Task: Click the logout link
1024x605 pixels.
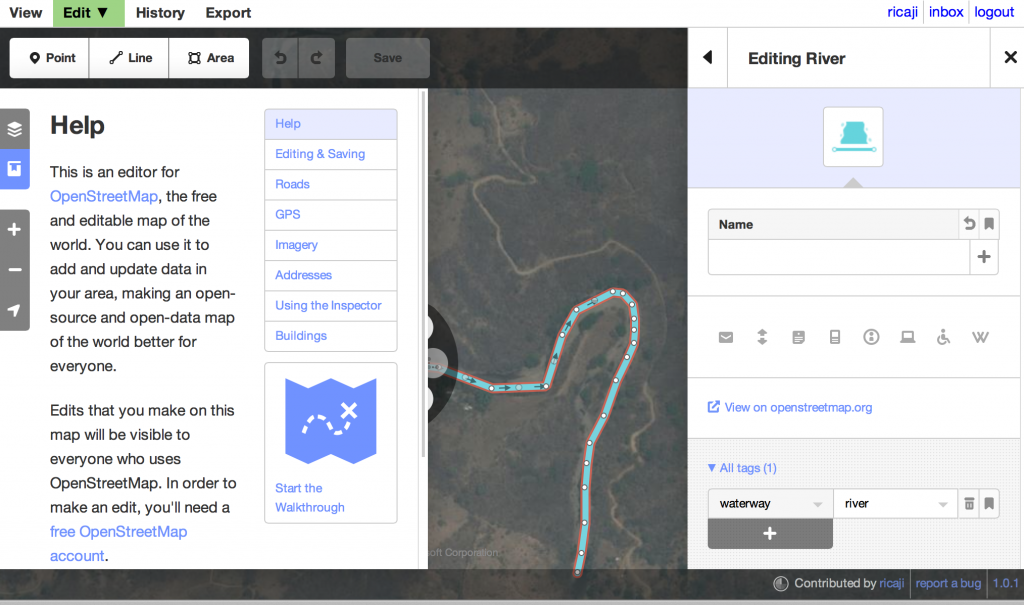Action: click(x=994, y=12)
